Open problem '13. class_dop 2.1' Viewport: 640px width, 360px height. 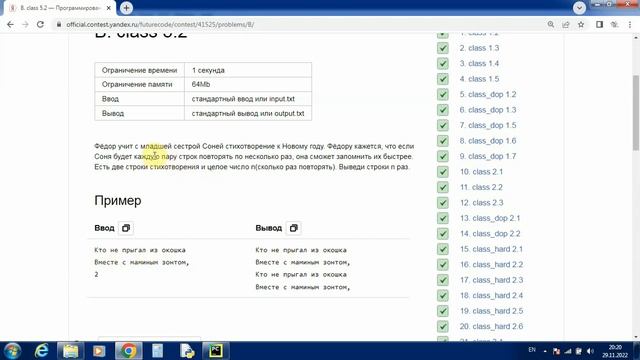[x=490, y=218]
